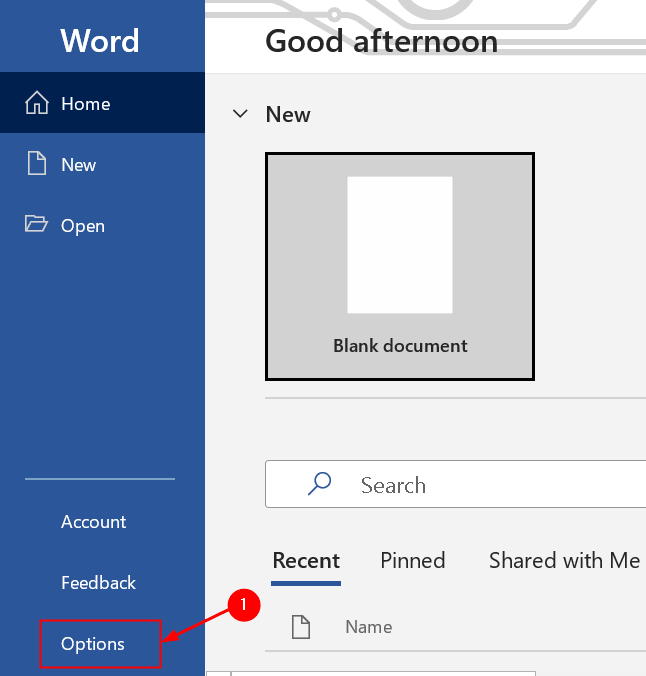Screen dimensions: 646x676
Task: Click the 'New' section heading text
Action: pos(288,115)
